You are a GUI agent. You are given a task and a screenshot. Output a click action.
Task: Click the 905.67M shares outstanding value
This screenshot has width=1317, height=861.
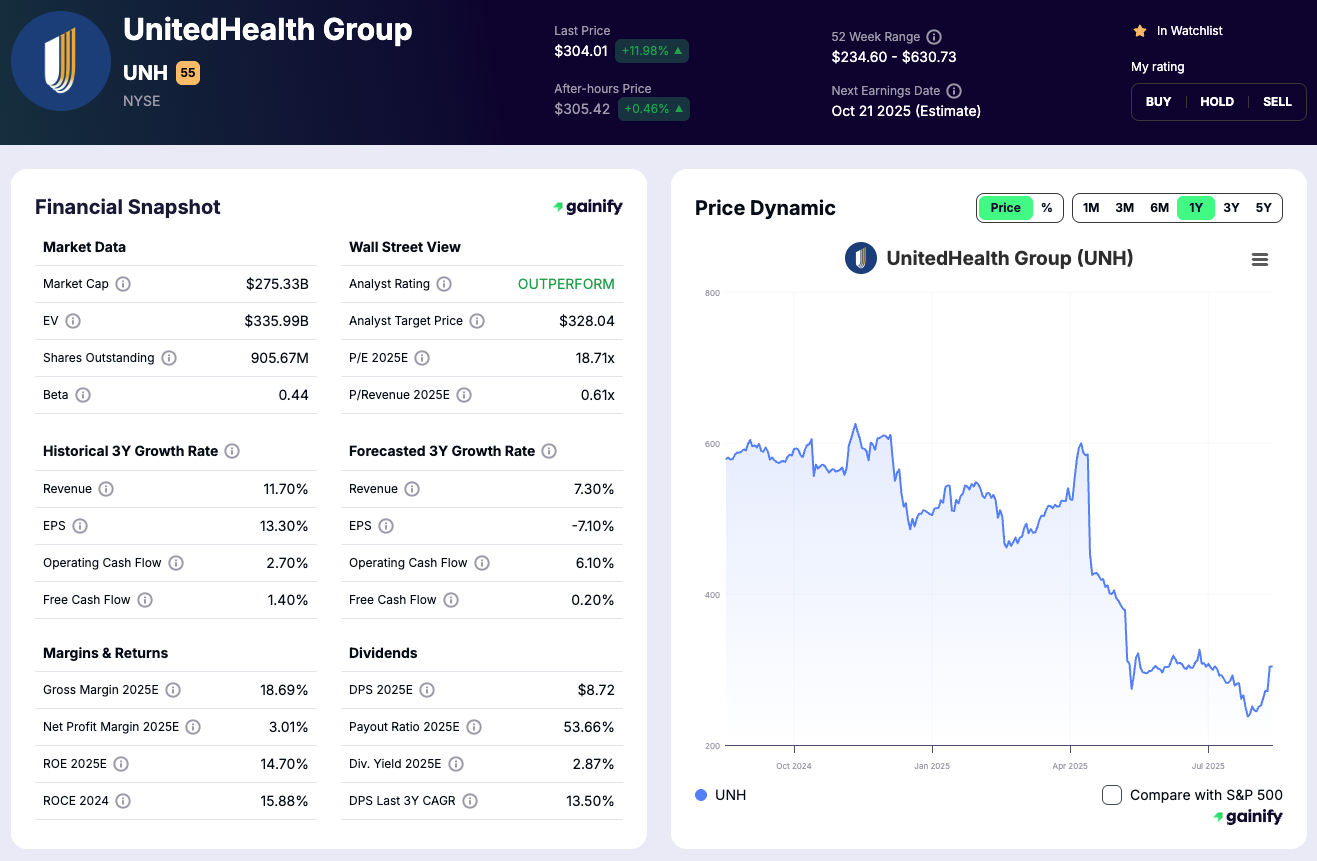[279, 358]
